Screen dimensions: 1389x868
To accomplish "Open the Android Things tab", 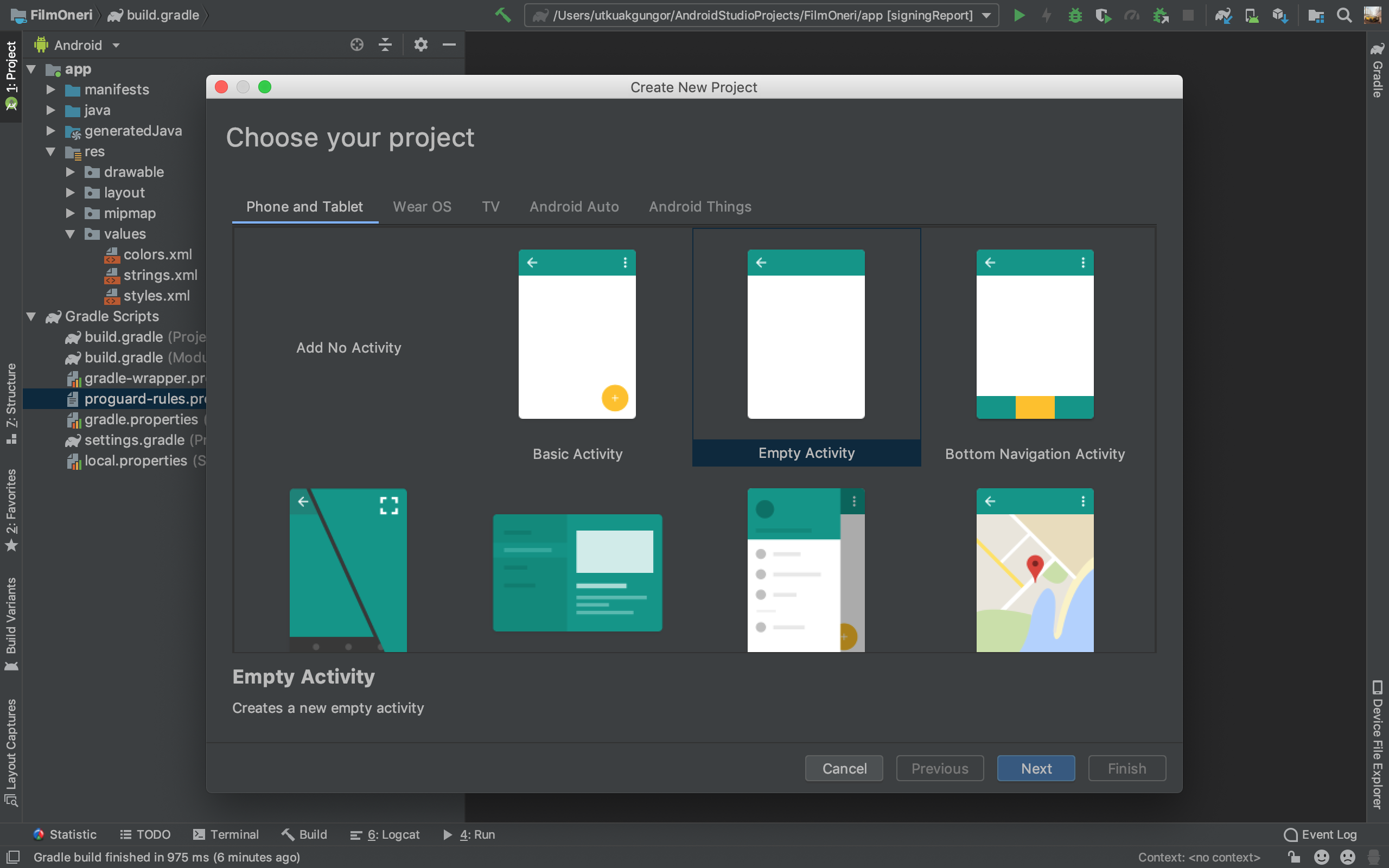I will click(700, 207).
